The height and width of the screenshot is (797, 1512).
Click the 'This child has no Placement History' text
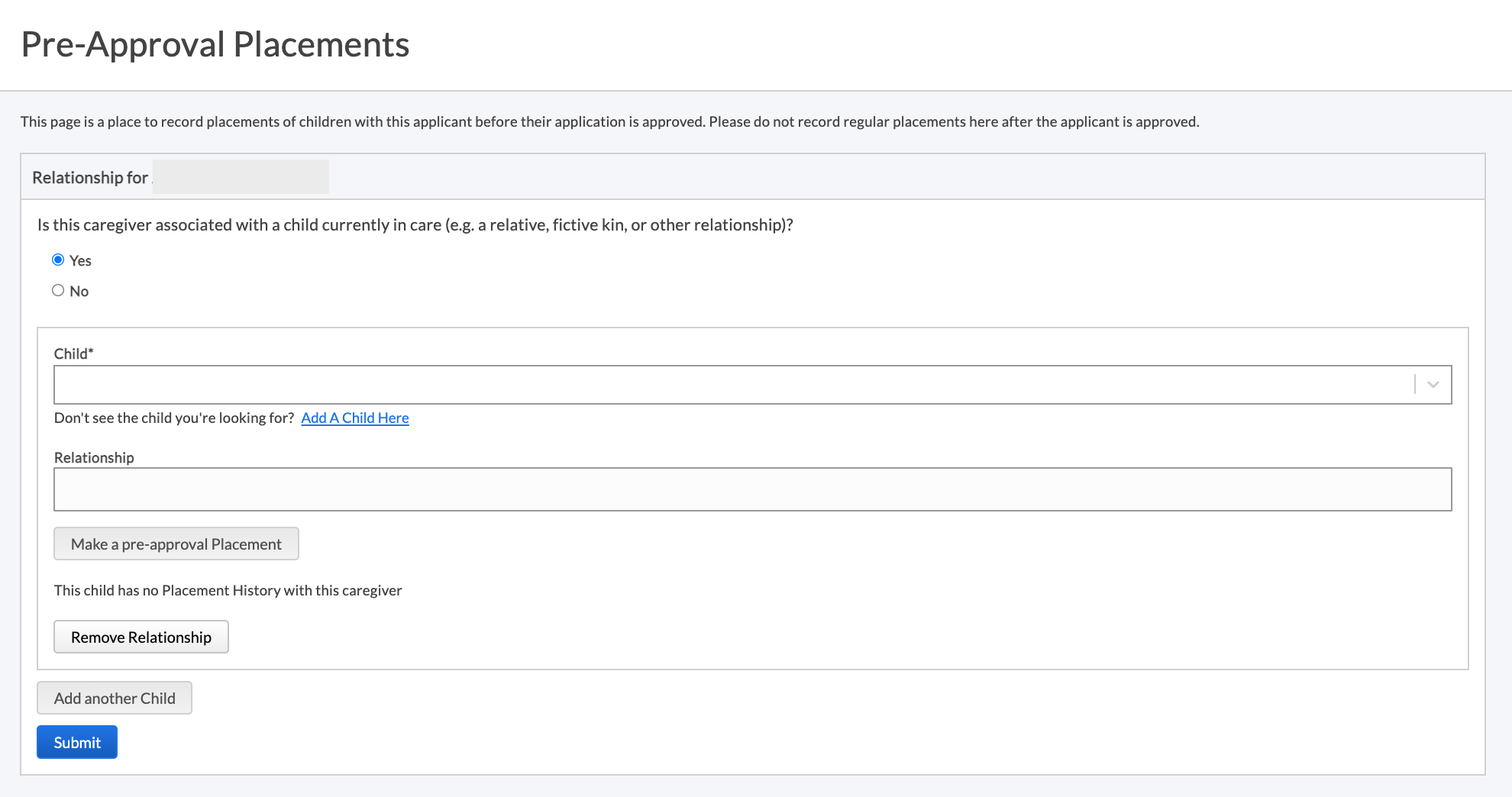click(x=228, y=590)
